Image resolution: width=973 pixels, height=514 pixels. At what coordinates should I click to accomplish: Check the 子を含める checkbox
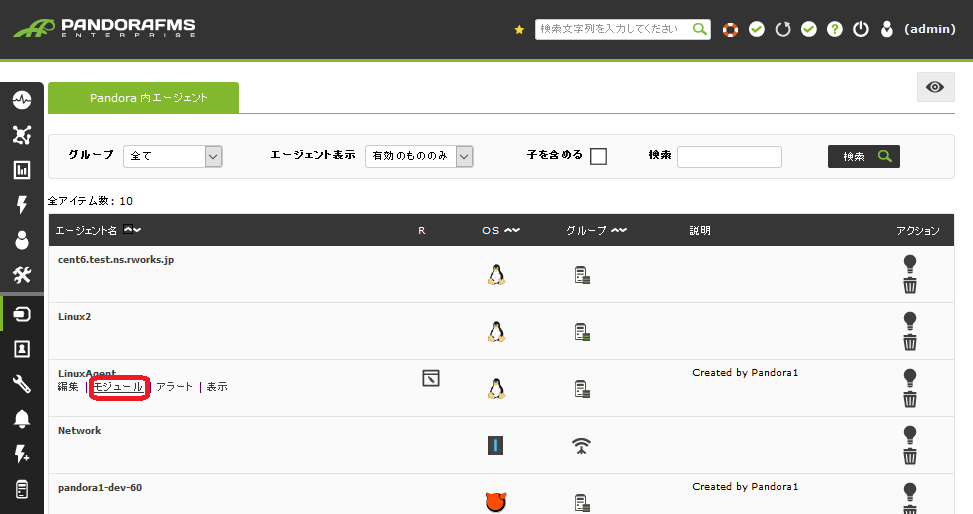598,156
